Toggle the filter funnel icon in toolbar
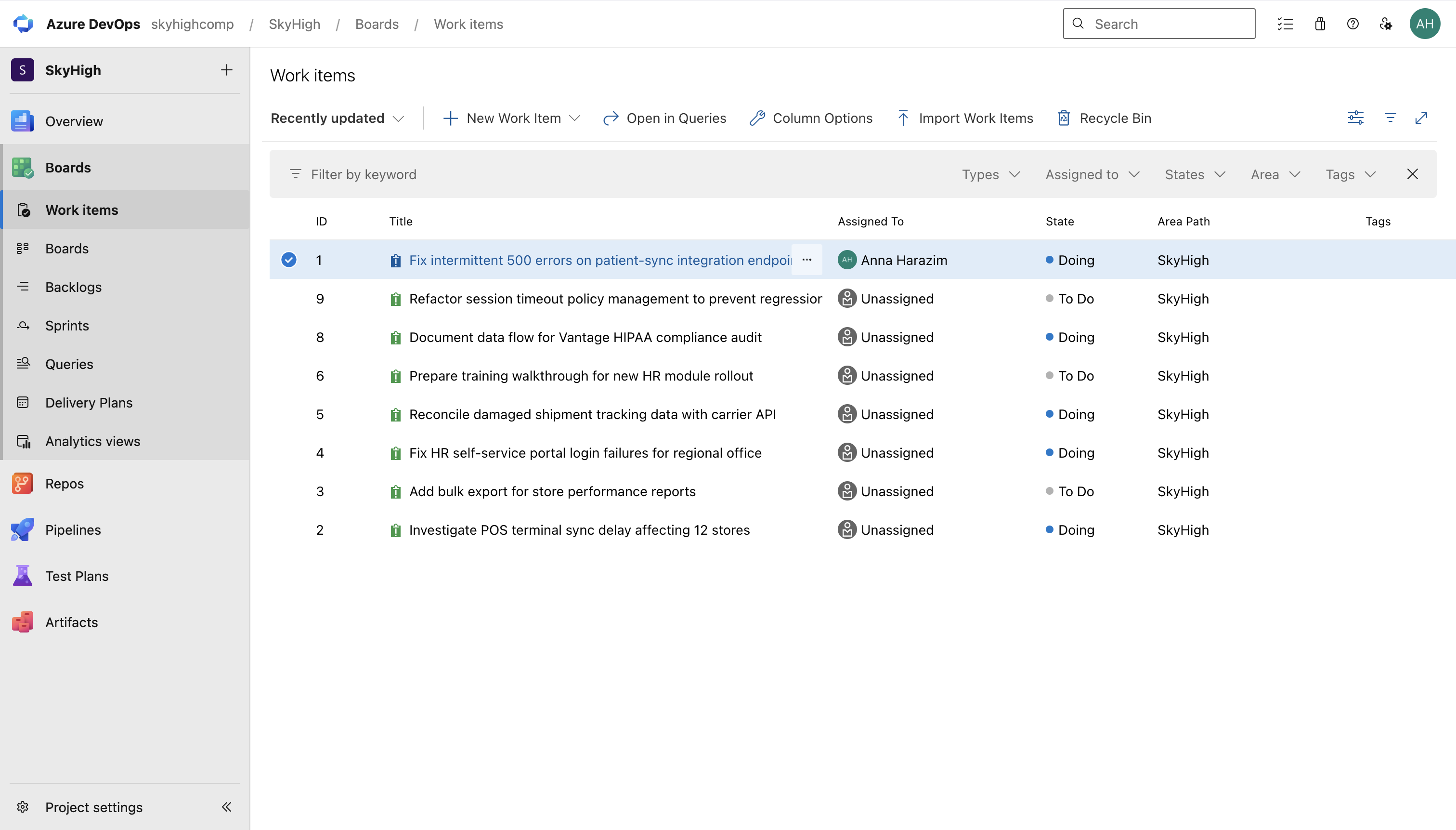1456x830 pixels. coord(1390,118)
